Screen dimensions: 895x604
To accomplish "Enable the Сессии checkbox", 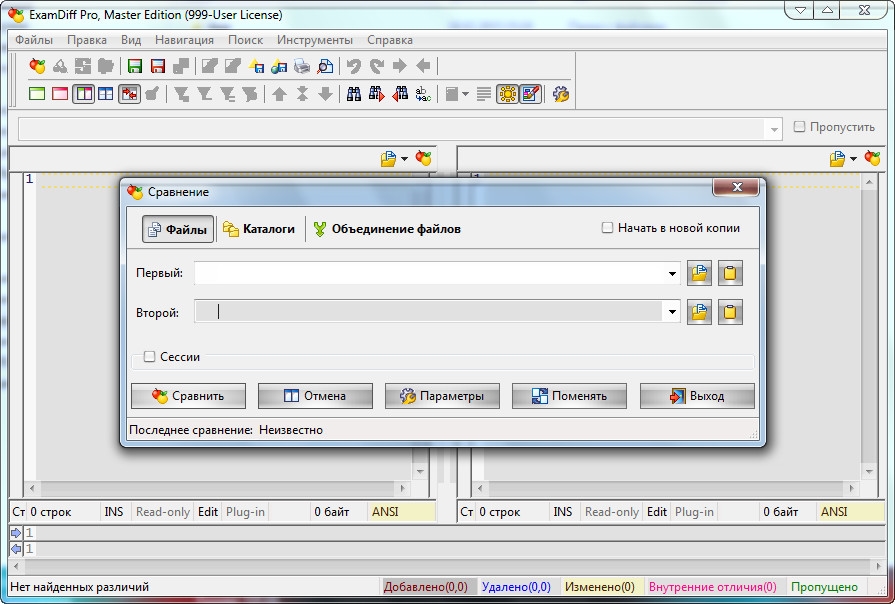I will 149,357.
